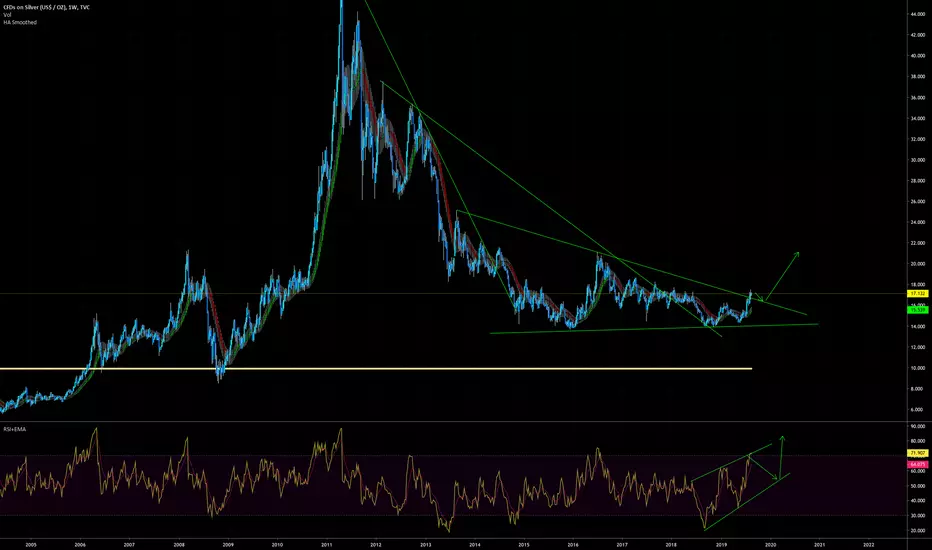Click 12.000 on the price axis
This screenshot has width=932, height=550.
917,347
